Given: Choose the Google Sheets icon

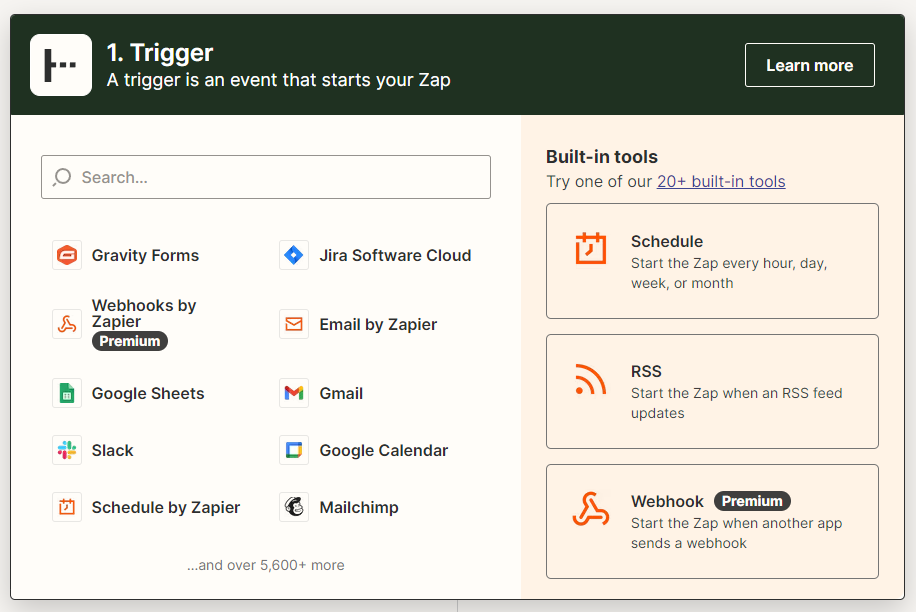Looking at the screenshot, I should tap(67, 393).
